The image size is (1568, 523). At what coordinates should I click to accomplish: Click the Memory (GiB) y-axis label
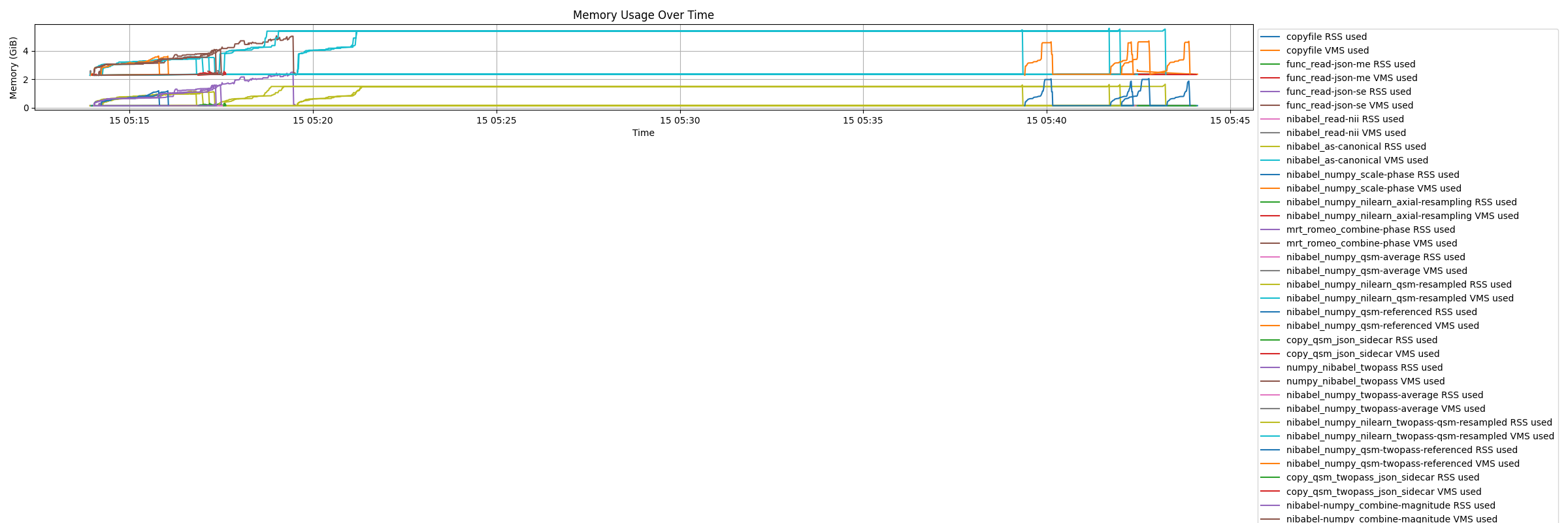point(14,67)
